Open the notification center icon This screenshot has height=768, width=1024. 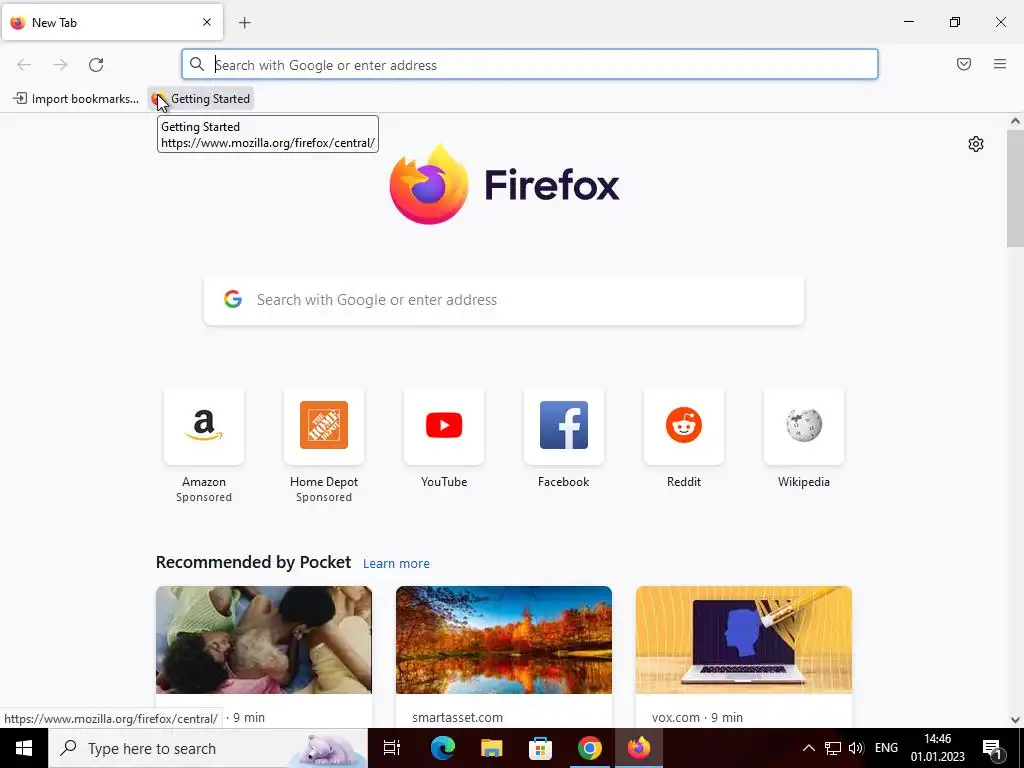(992, 748)
